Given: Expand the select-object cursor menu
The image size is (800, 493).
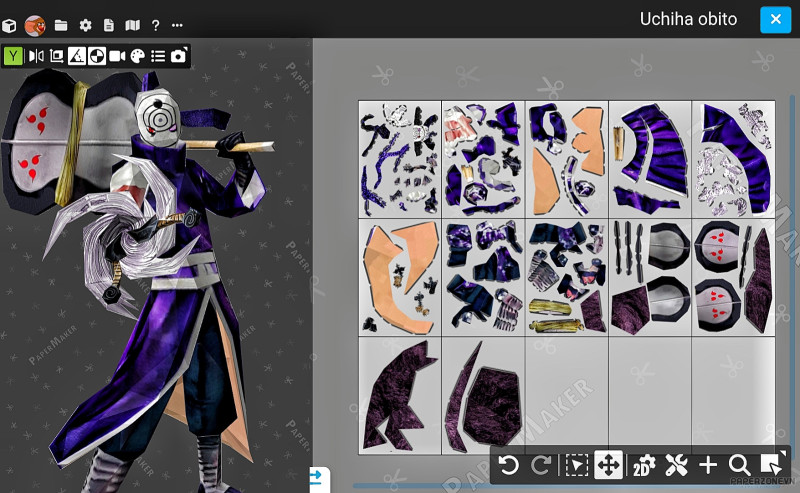Looking at the screenshot, I should [x=771, y=464].
